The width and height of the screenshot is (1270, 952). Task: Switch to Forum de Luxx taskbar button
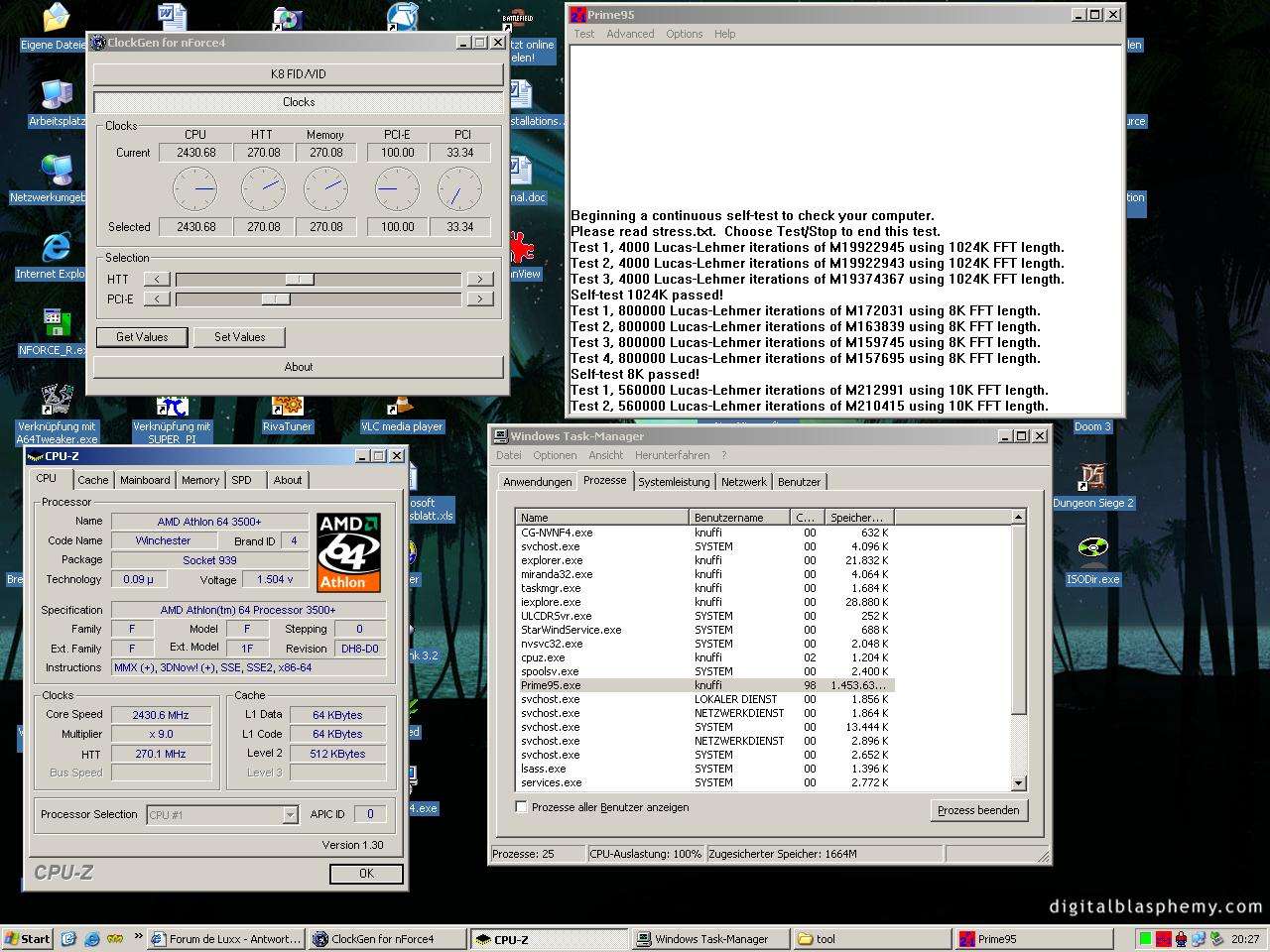(x=227, y=939)
